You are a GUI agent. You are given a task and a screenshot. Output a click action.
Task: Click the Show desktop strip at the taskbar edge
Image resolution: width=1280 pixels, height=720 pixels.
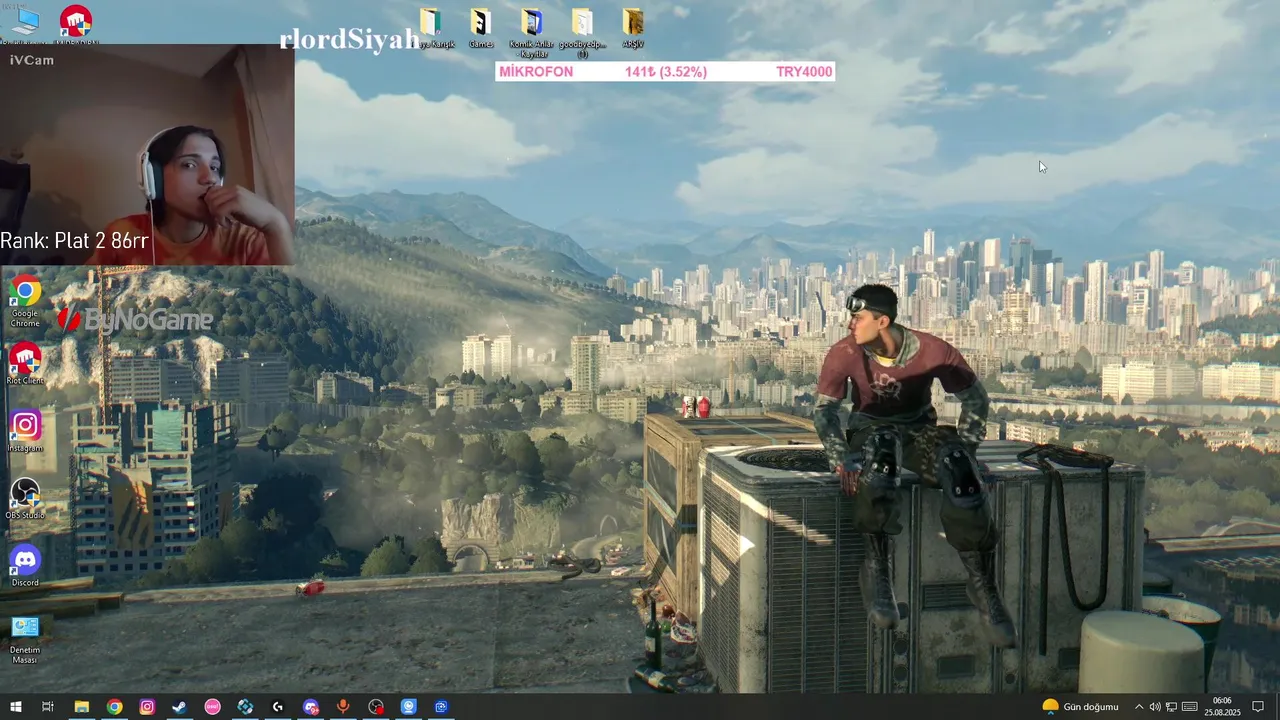pyautogui.click(x=1277, y=707)
